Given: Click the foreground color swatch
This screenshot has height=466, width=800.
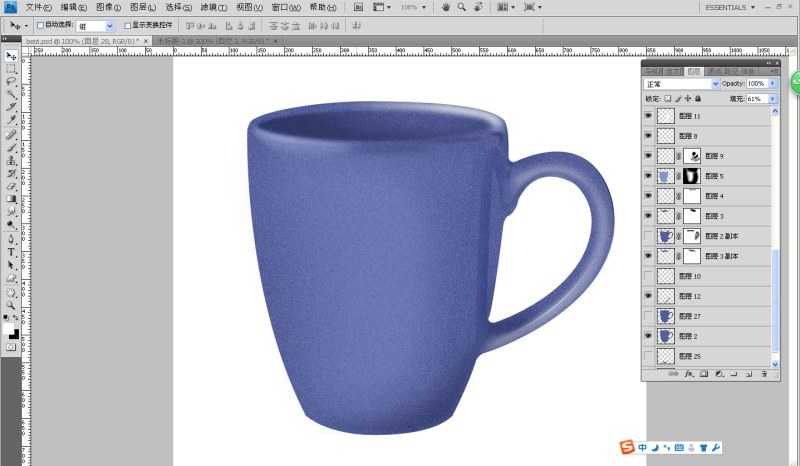Looking at the screenshot, I should 8,329.
